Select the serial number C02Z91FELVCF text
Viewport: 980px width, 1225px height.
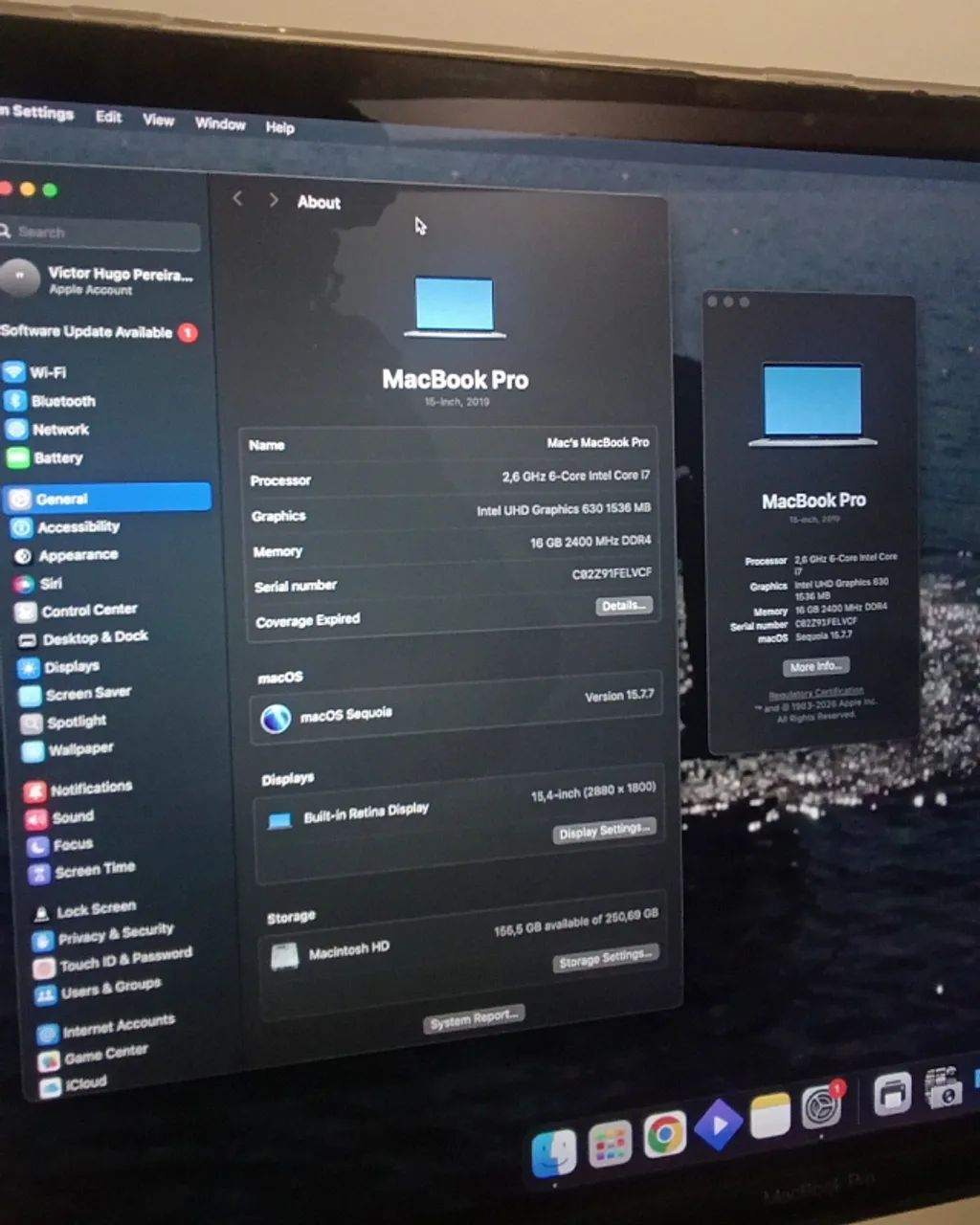coord(612,572)
